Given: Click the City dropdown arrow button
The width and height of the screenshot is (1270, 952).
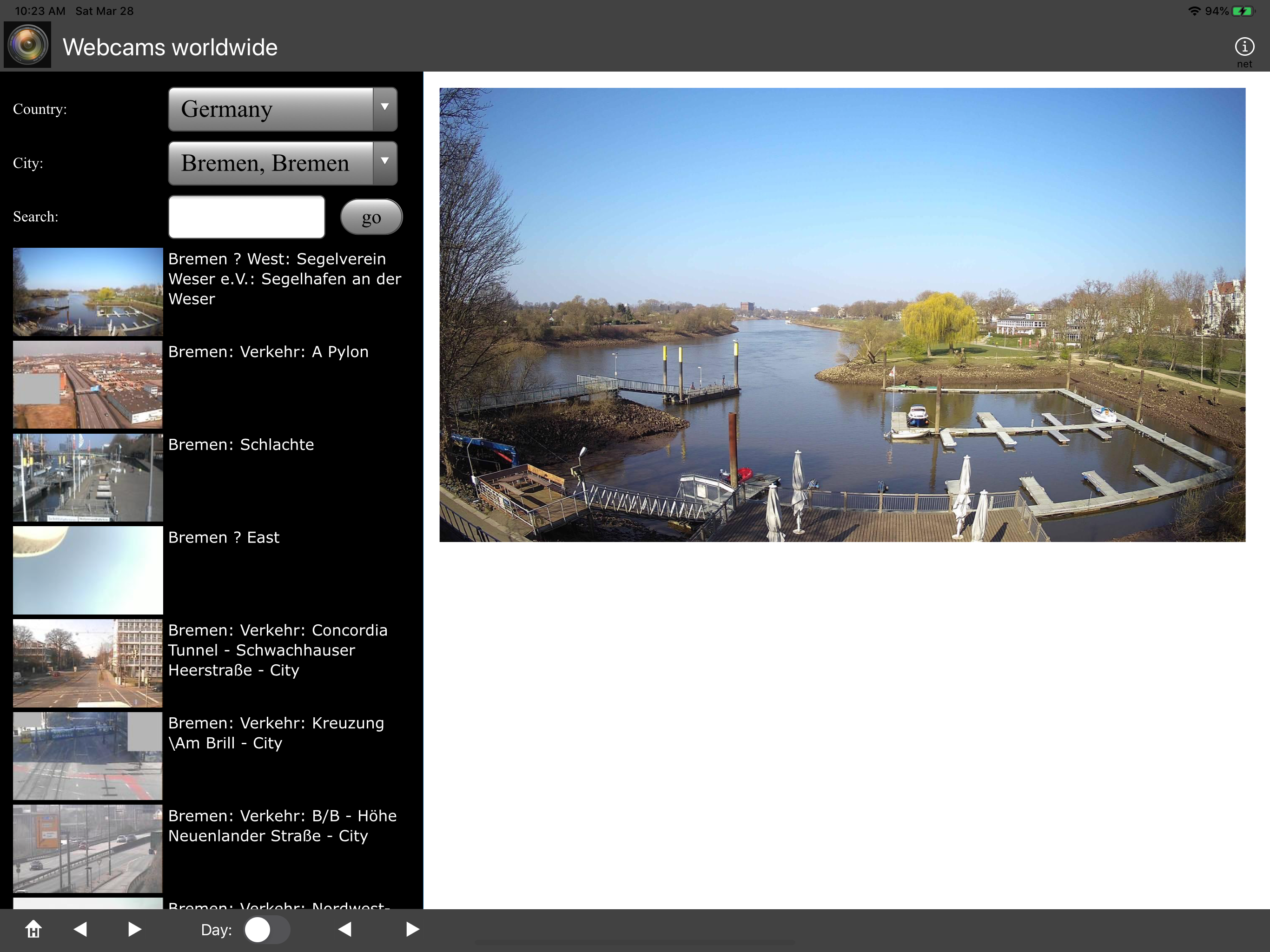Looking at the screenshot, I should [385, 163].
